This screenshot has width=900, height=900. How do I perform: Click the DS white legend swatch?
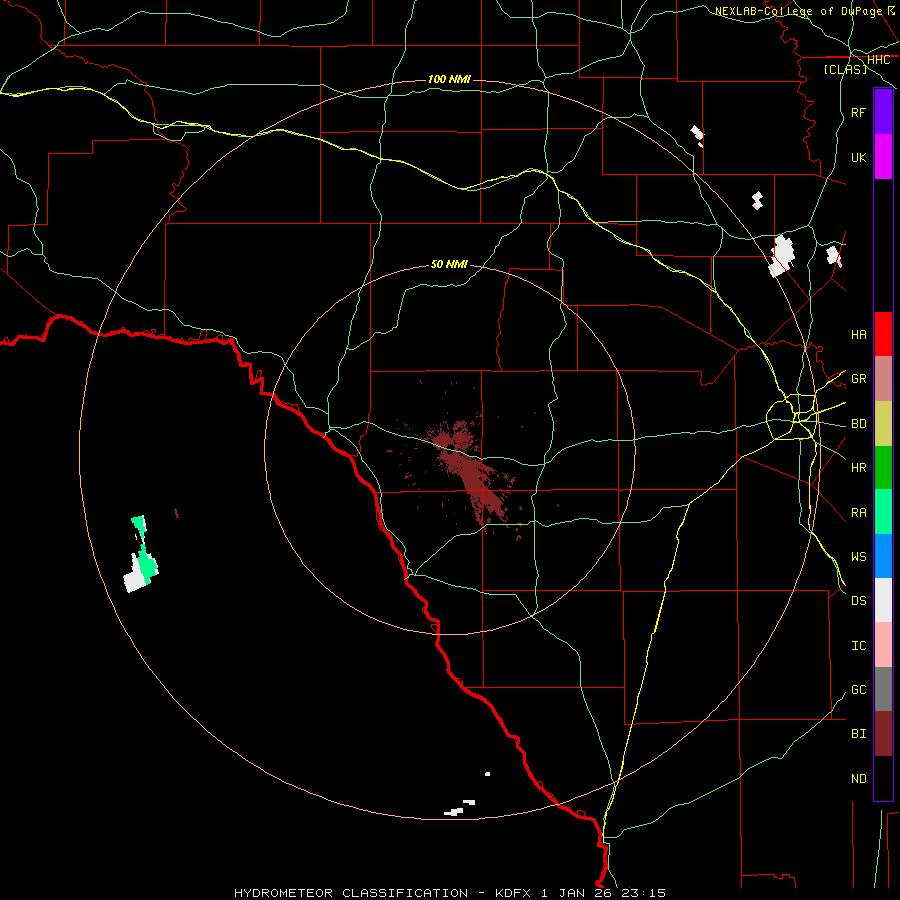[883, 600]
